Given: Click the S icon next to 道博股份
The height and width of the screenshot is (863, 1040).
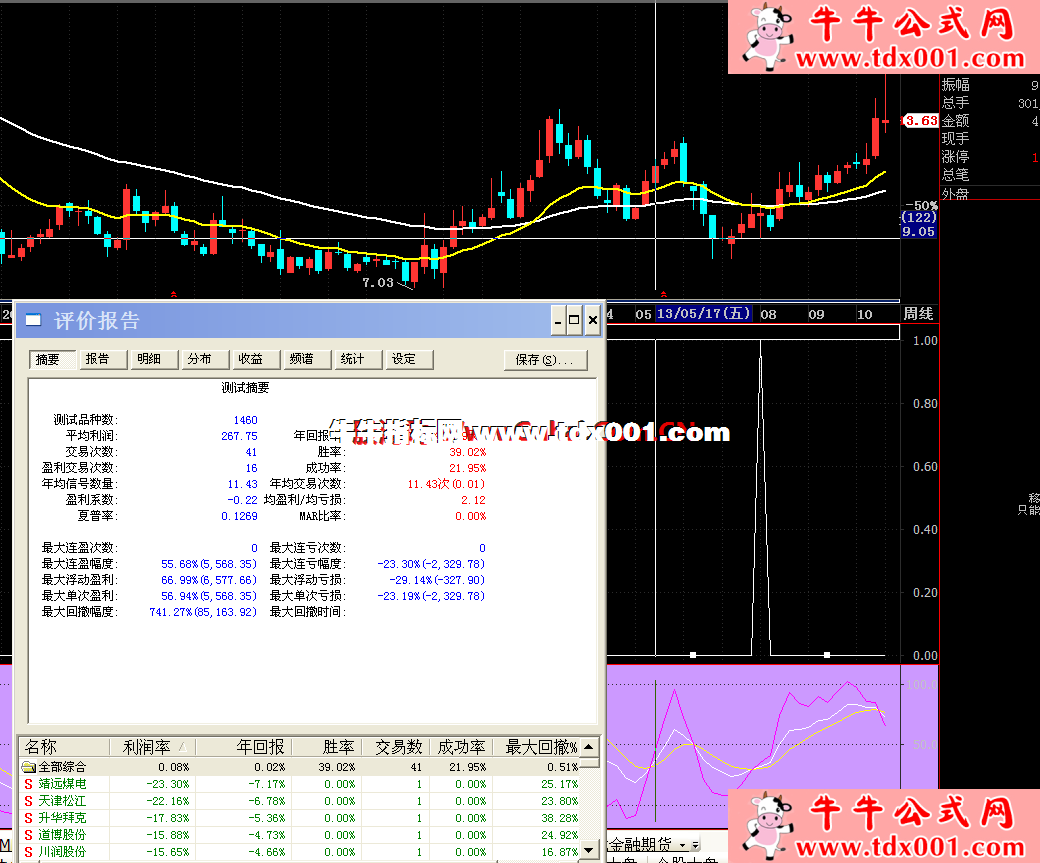Looking at the screenshot, I should 29,835.
